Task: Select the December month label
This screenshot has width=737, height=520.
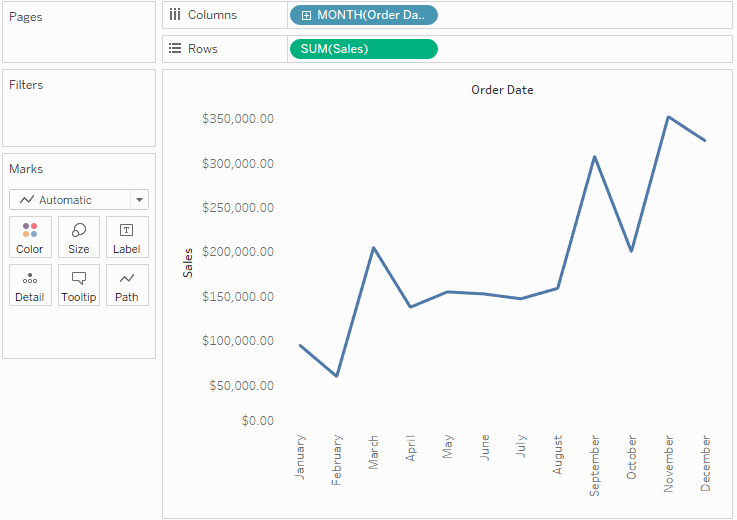Action: (706, 463)
